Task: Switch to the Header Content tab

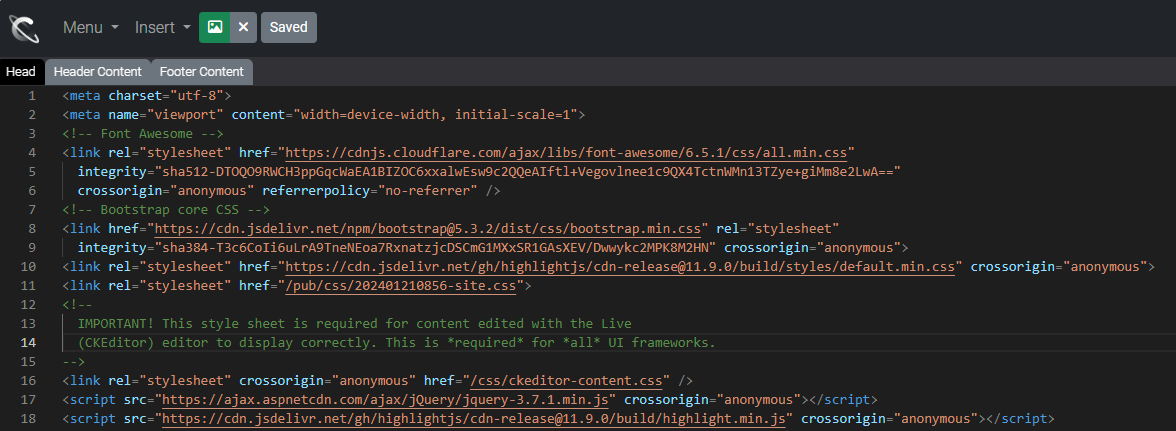Action: coord(98,72)
